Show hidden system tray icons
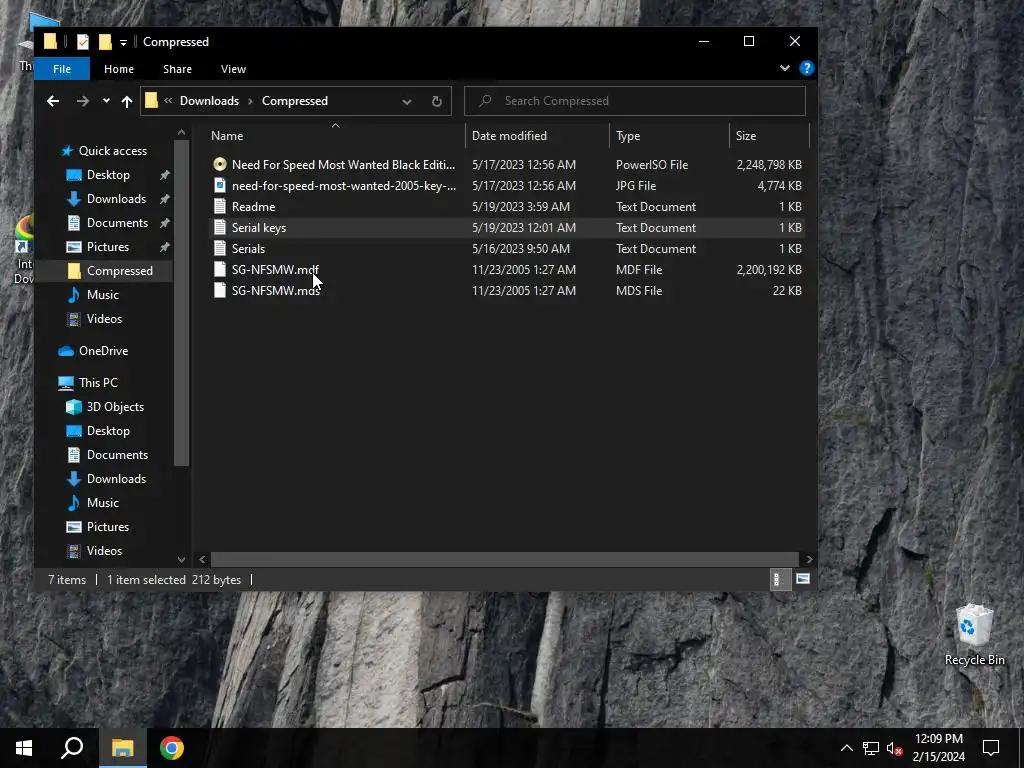This screenshot has width=1024, height=768. (846, 748)
